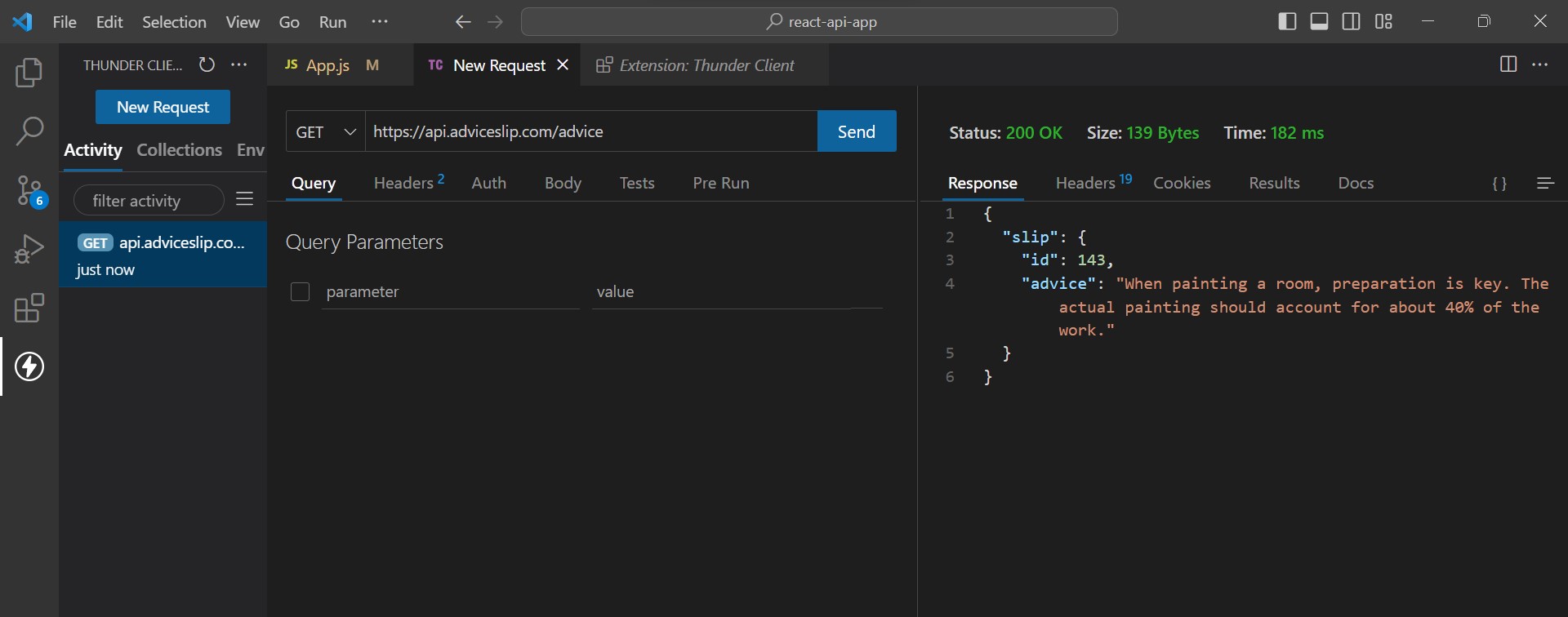This screenshot has height=617, width=1568.
Task: Click the parameter name input field
Action: pos(451,292)
